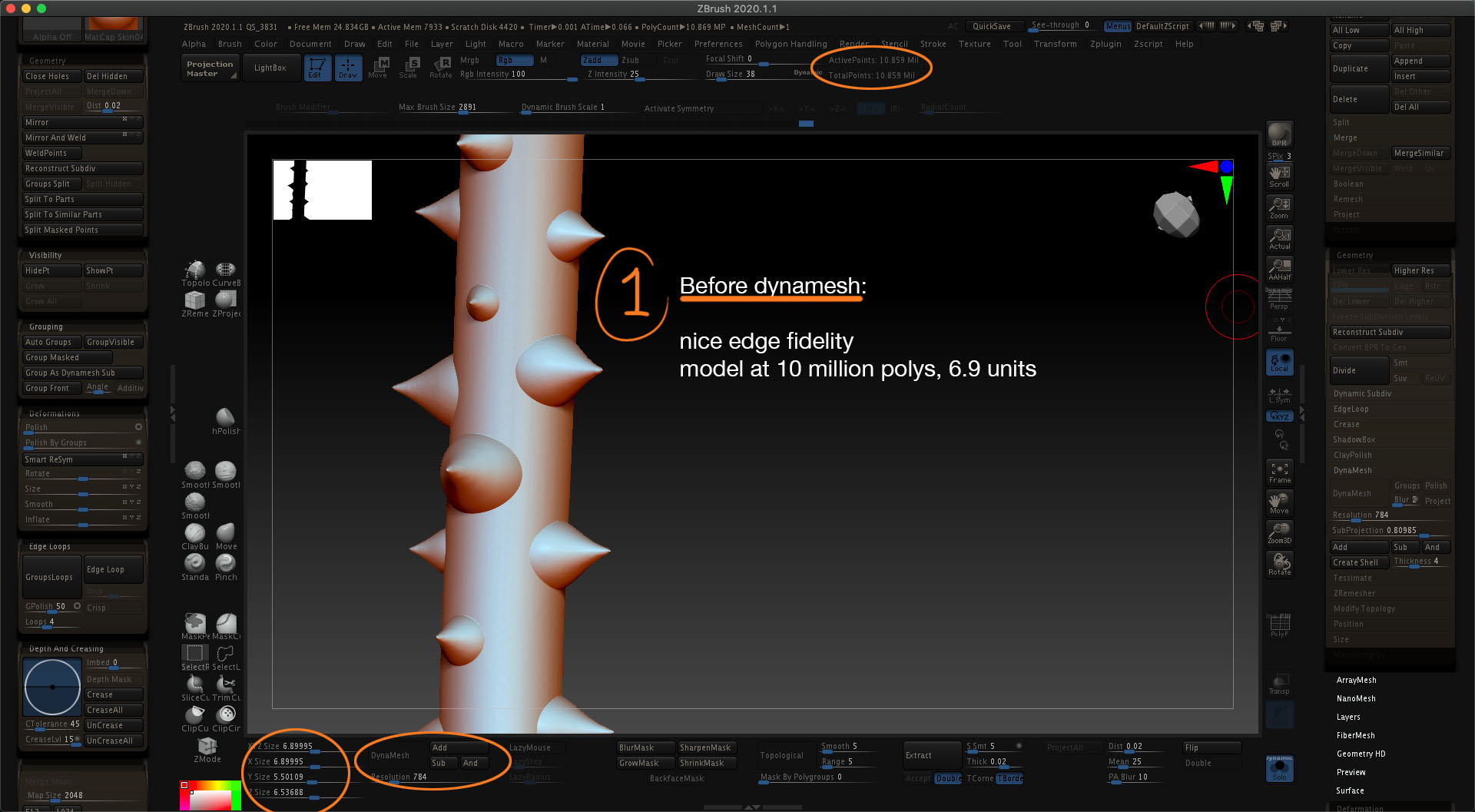Select the hPolish brush icon
This screenshot has height=812, width=1475.
coord(225,421)
